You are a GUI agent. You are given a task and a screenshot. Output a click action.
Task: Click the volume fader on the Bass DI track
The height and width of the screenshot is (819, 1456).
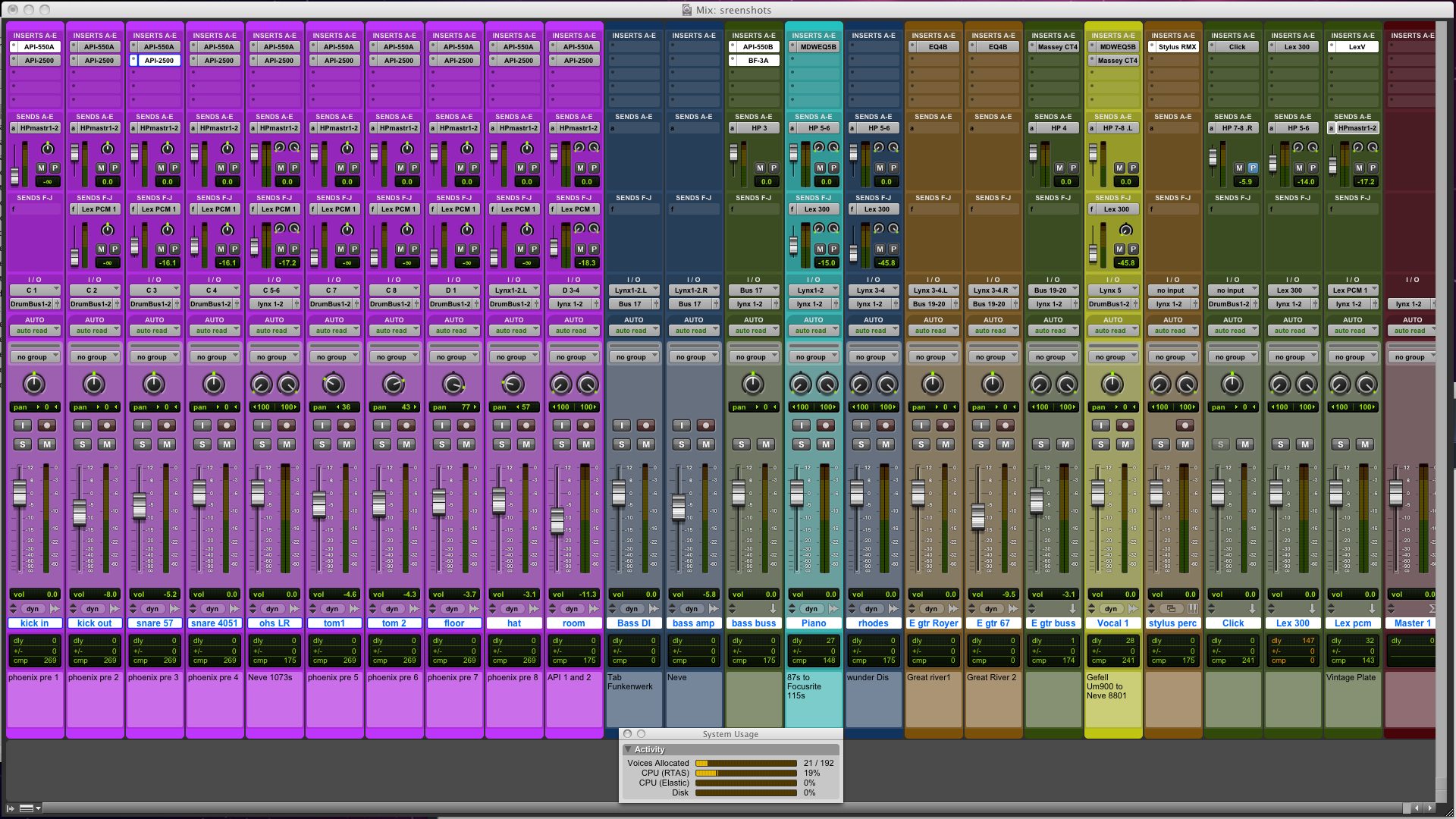618,493
